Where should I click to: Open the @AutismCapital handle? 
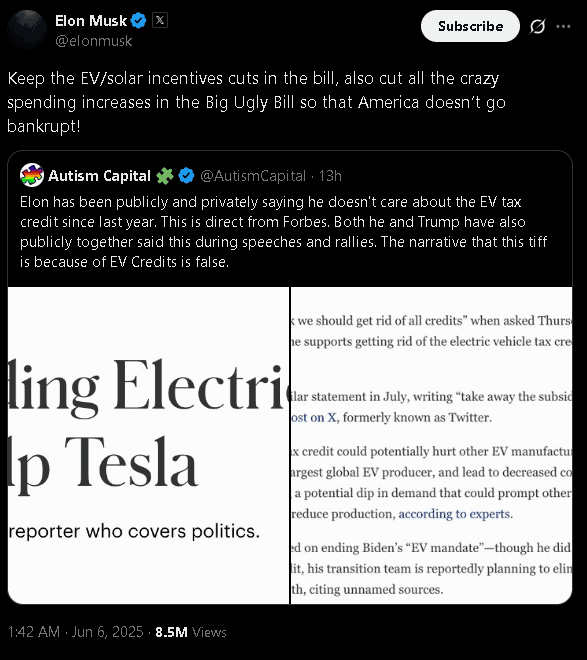[253, 176]
